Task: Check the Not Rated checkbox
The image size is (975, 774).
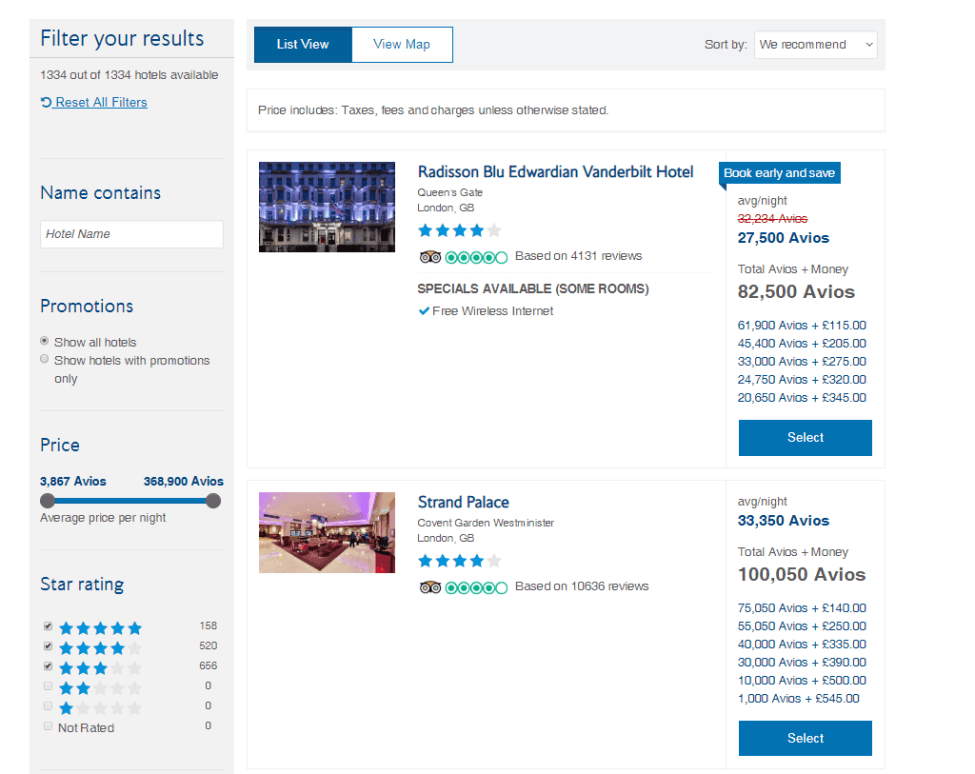Action: [48, 726]
